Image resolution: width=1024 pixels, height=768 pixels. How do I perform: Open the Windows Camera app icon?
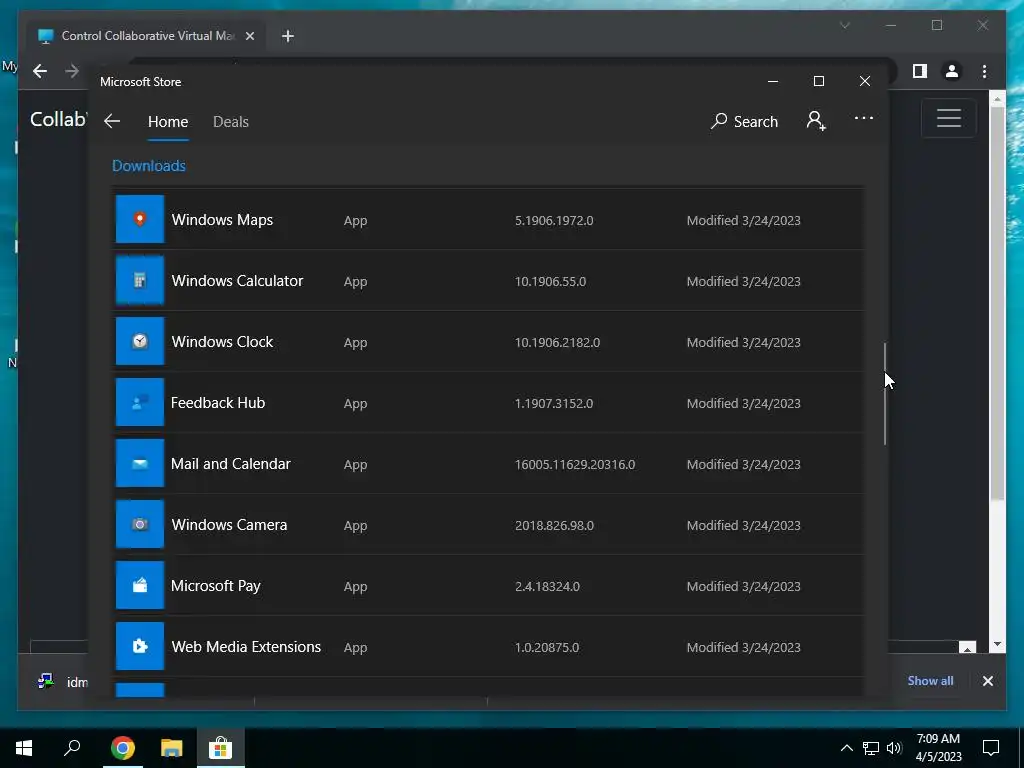(140, 524)
